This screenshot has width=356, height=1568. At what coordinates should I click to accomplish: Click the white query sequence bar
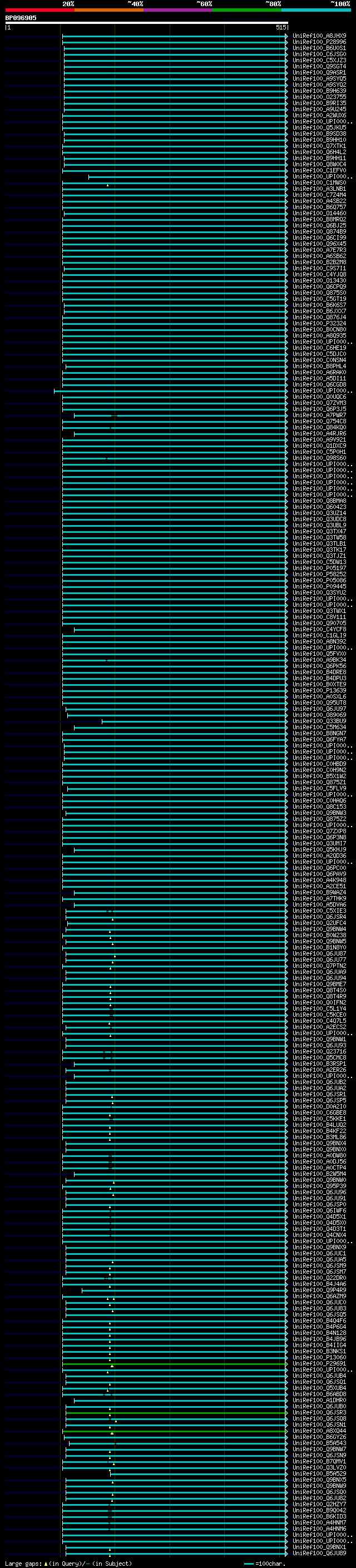(147, 23)
